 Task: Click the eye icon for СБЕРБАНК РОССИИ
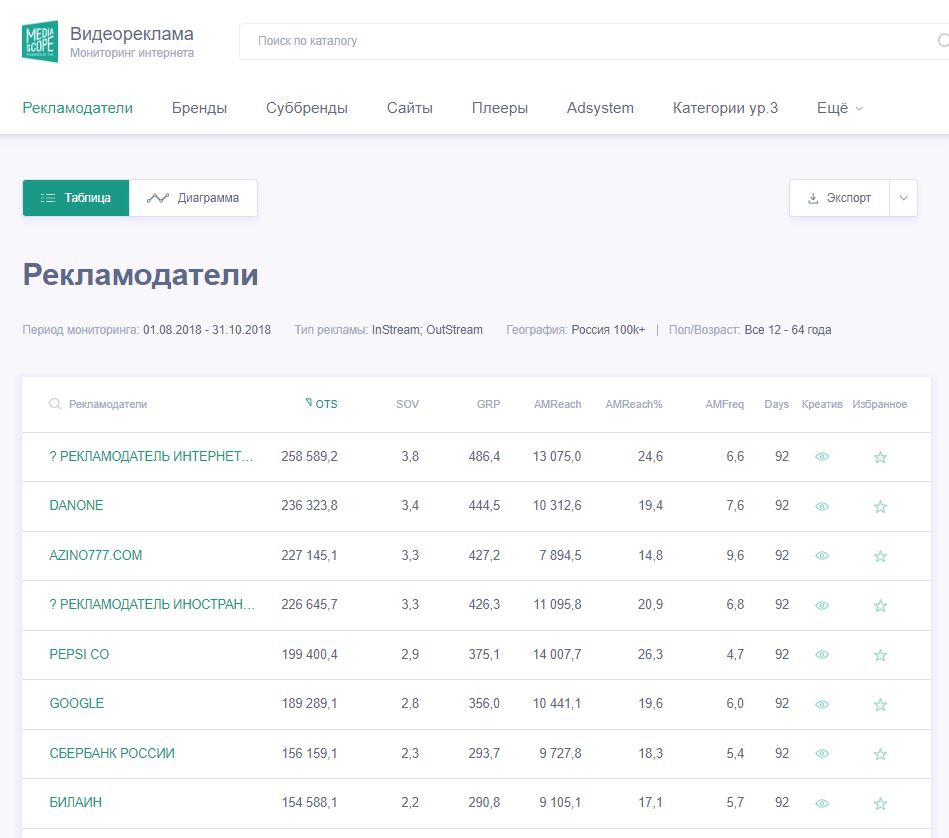pos(822,754)
